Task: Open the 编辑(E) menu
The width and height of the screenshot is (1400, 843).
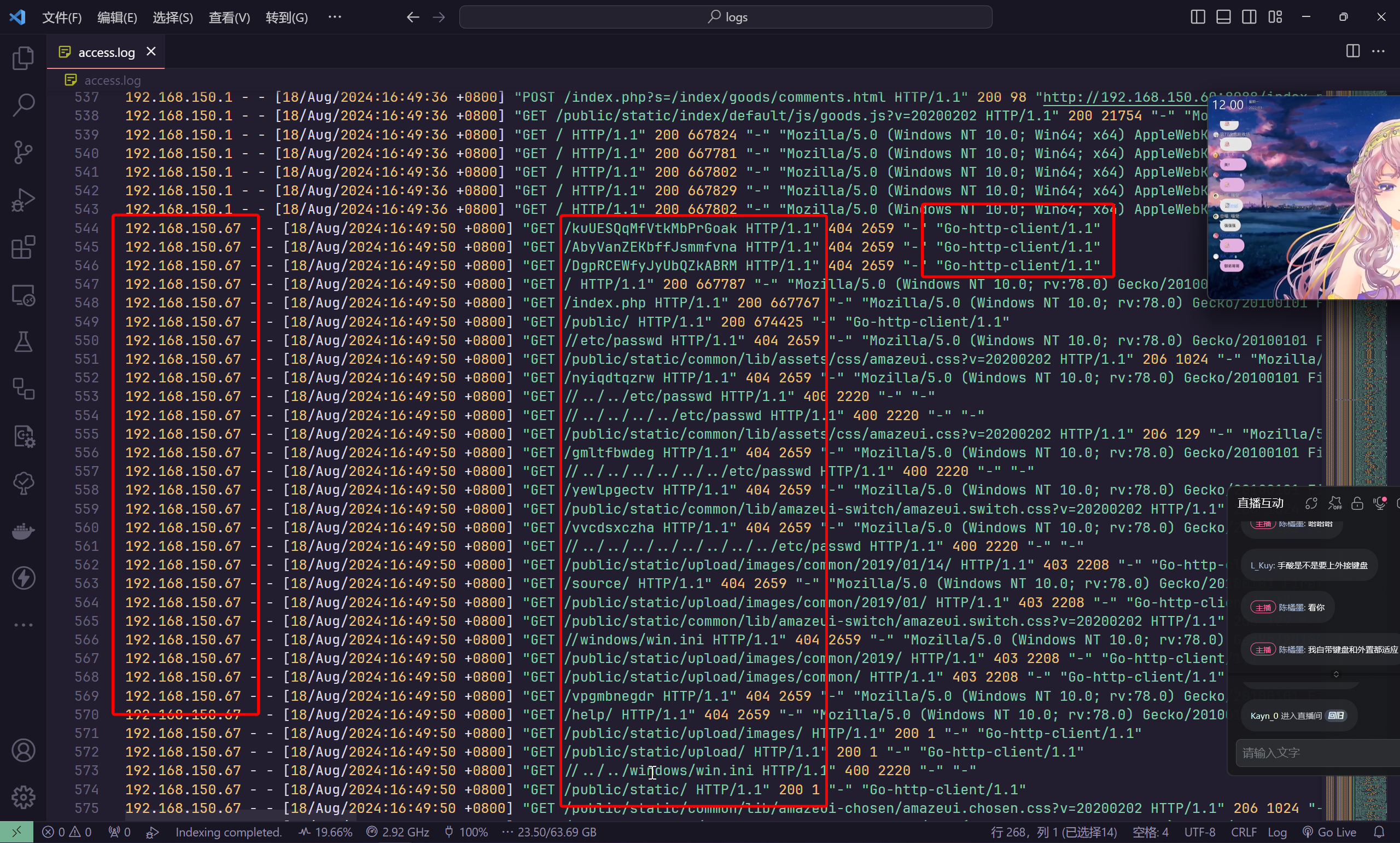Action: point(117,17)
